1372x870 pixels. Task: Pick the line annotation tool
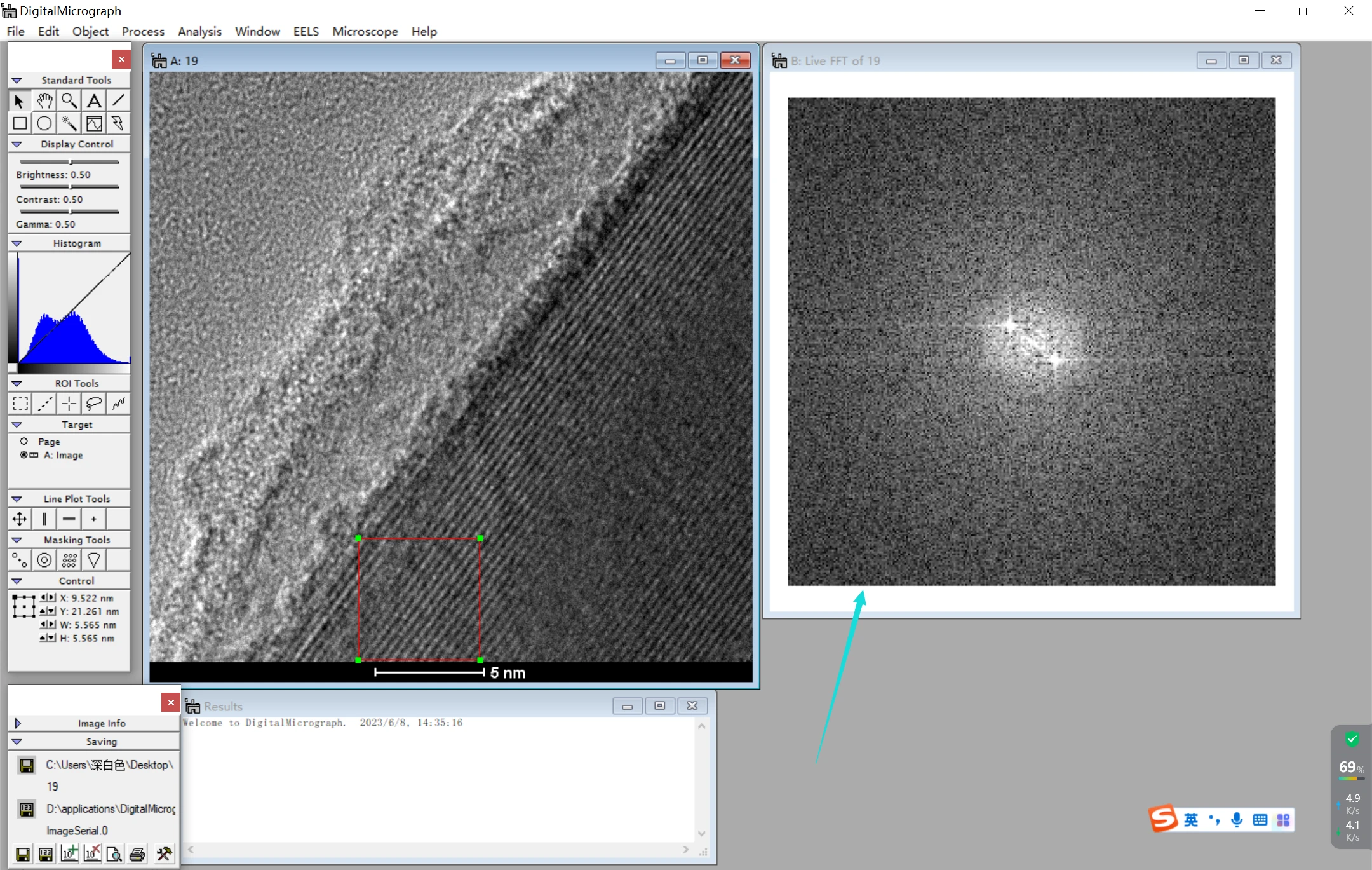point(118,100)
